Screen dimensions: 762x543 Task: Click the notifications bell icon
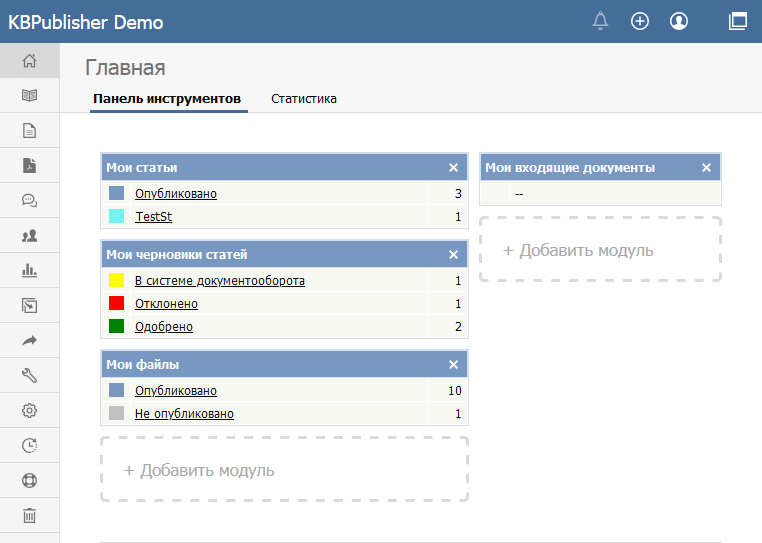tap(600, 21)
